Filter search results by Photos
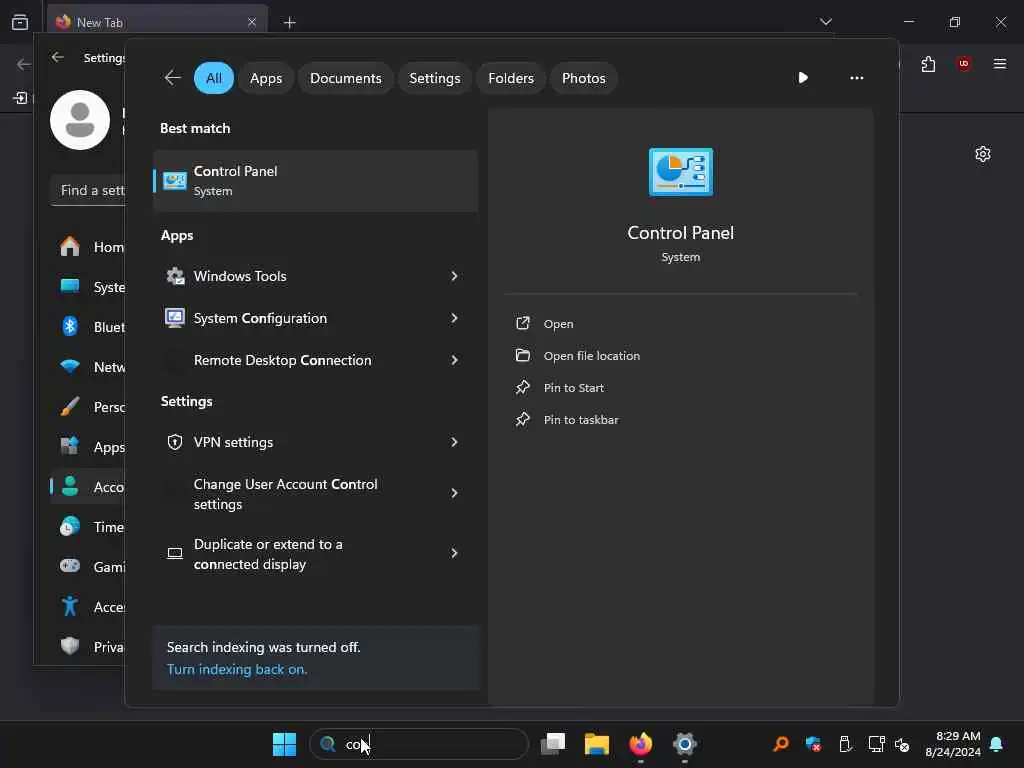 583,78
